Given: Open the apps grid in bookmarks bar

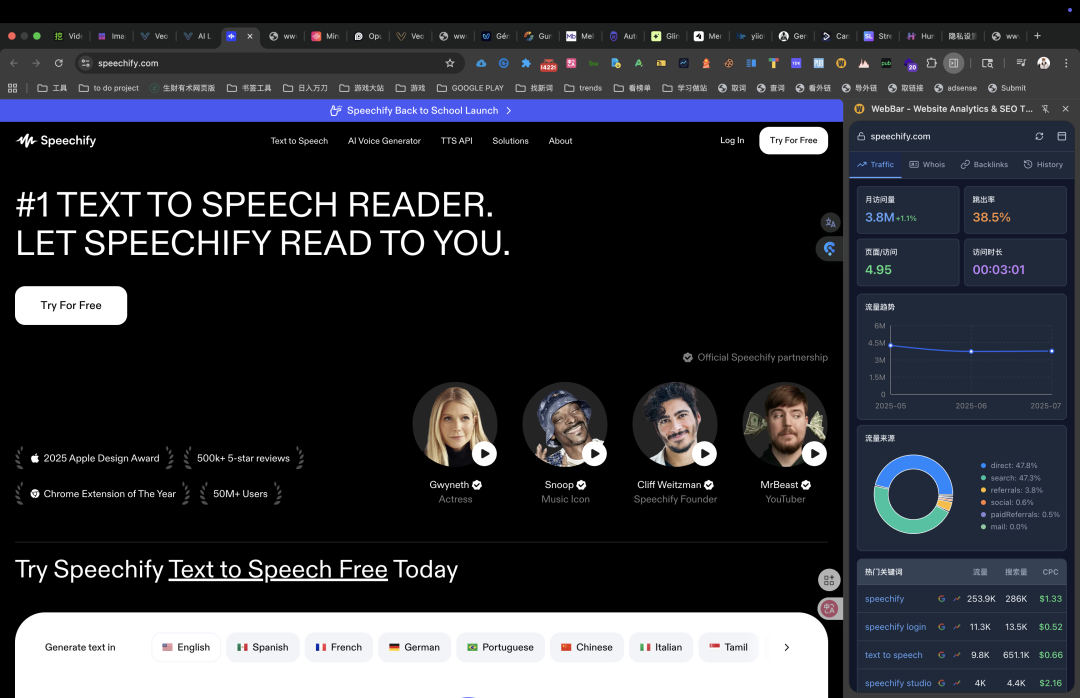Looking at the screenshot, I should point(12,88).
